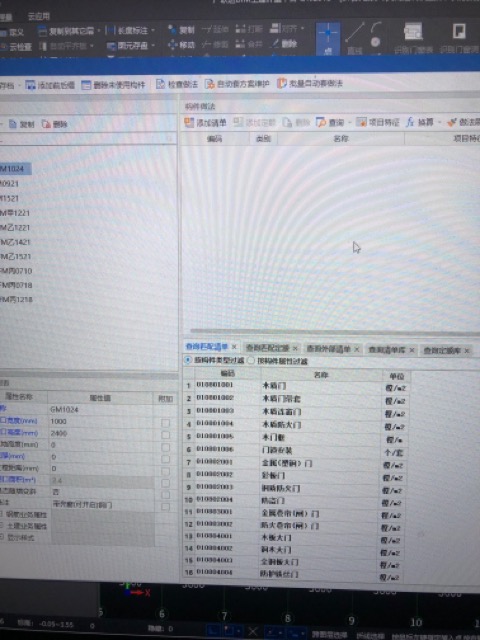This screenshot has width=480, height=640.
Task: Click the 云检查 ribbon item
Action: (16, 47)
